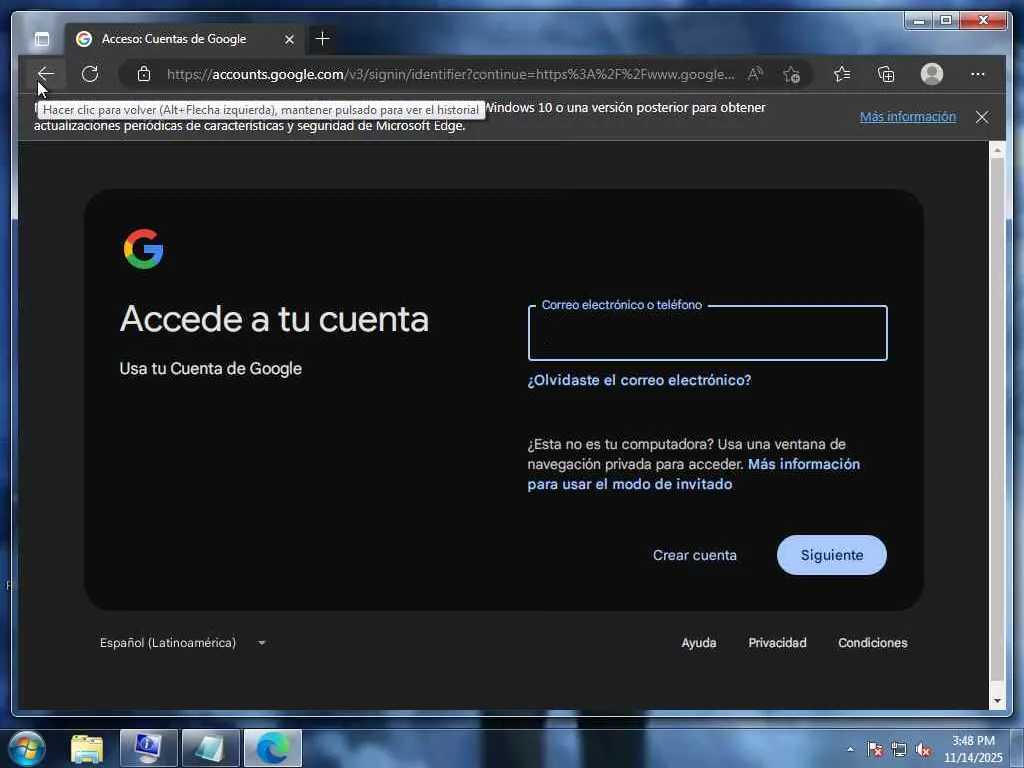Close the Acceso: Cuentas de Google tab
1024x768 pixels.
289,39
